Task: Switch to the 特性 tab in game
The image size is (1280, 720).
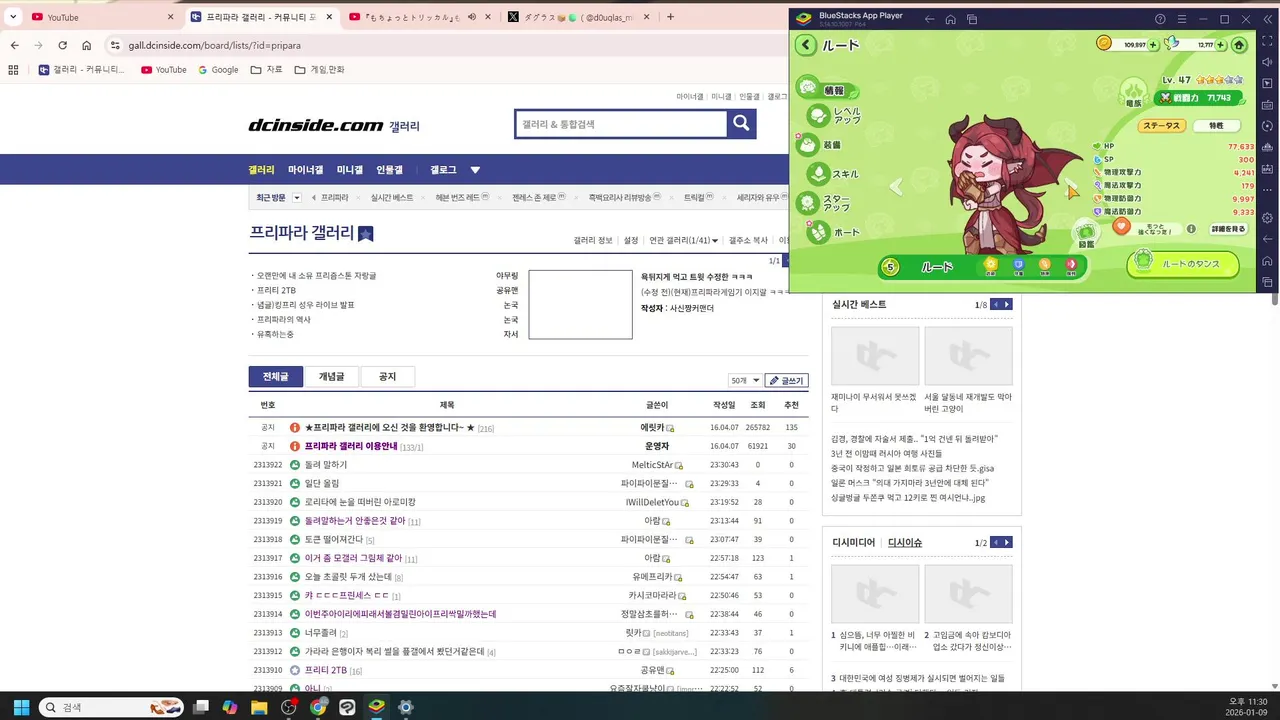Action: [1216, 126]
